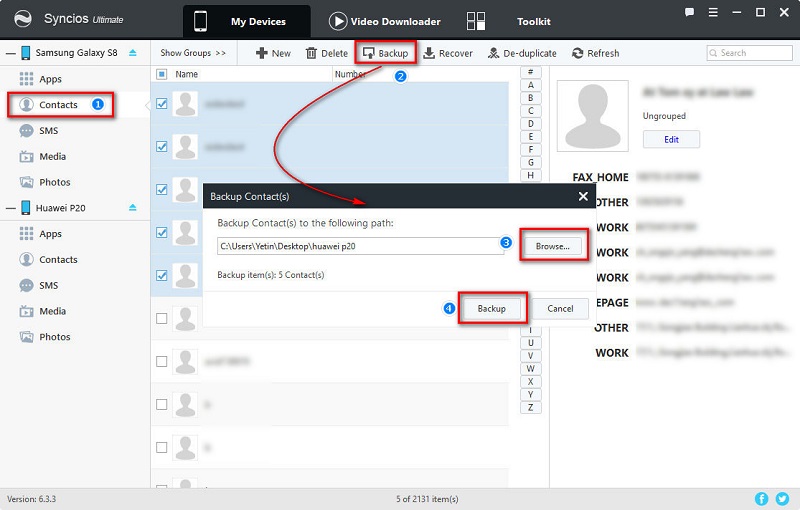Click De-duplicate toolbar button

[x=522, y=53]
